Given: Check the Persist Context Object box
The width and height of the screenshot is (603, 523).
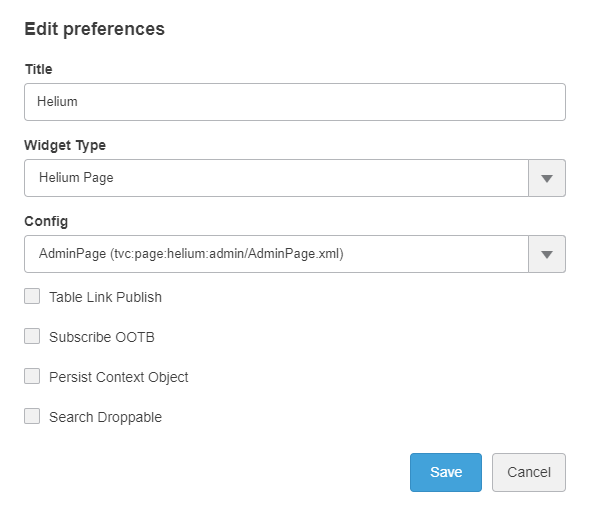Looking at the screenshot, I should click(x=32, y=377).
